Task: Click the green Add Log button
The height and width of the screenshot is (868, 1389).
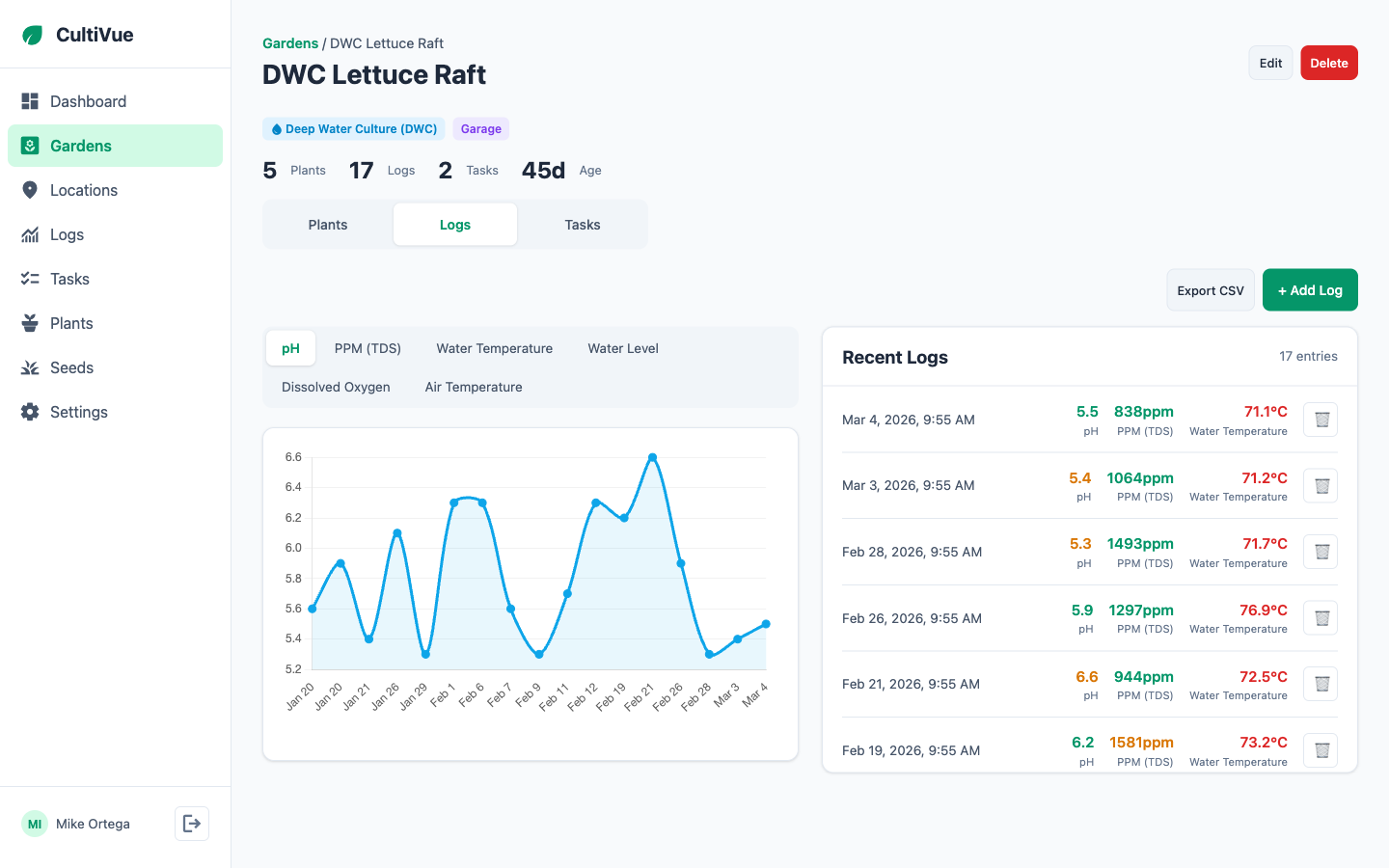Action: (1309, 290)
